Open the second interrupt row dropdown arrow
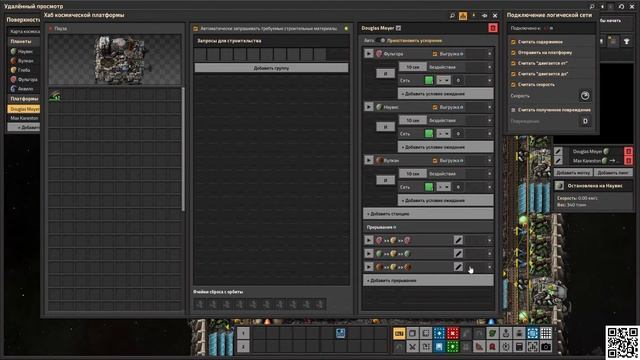 pos(489,253)
